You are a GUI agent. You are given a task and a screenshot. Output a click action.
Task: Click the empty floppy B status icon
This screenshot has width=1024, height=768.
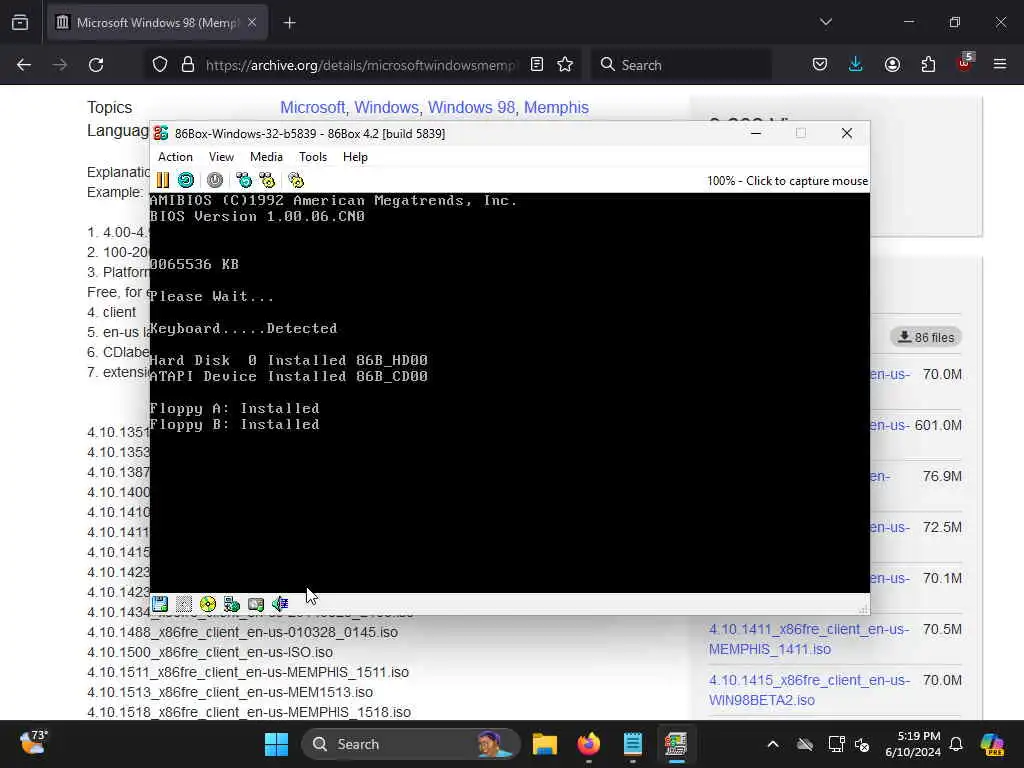(x=184, y=604)
